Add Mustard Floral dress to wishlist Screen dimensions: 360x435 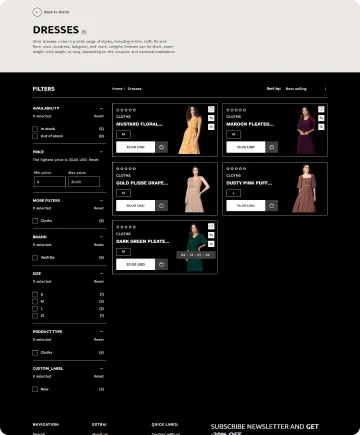click(x=211, y=109)
